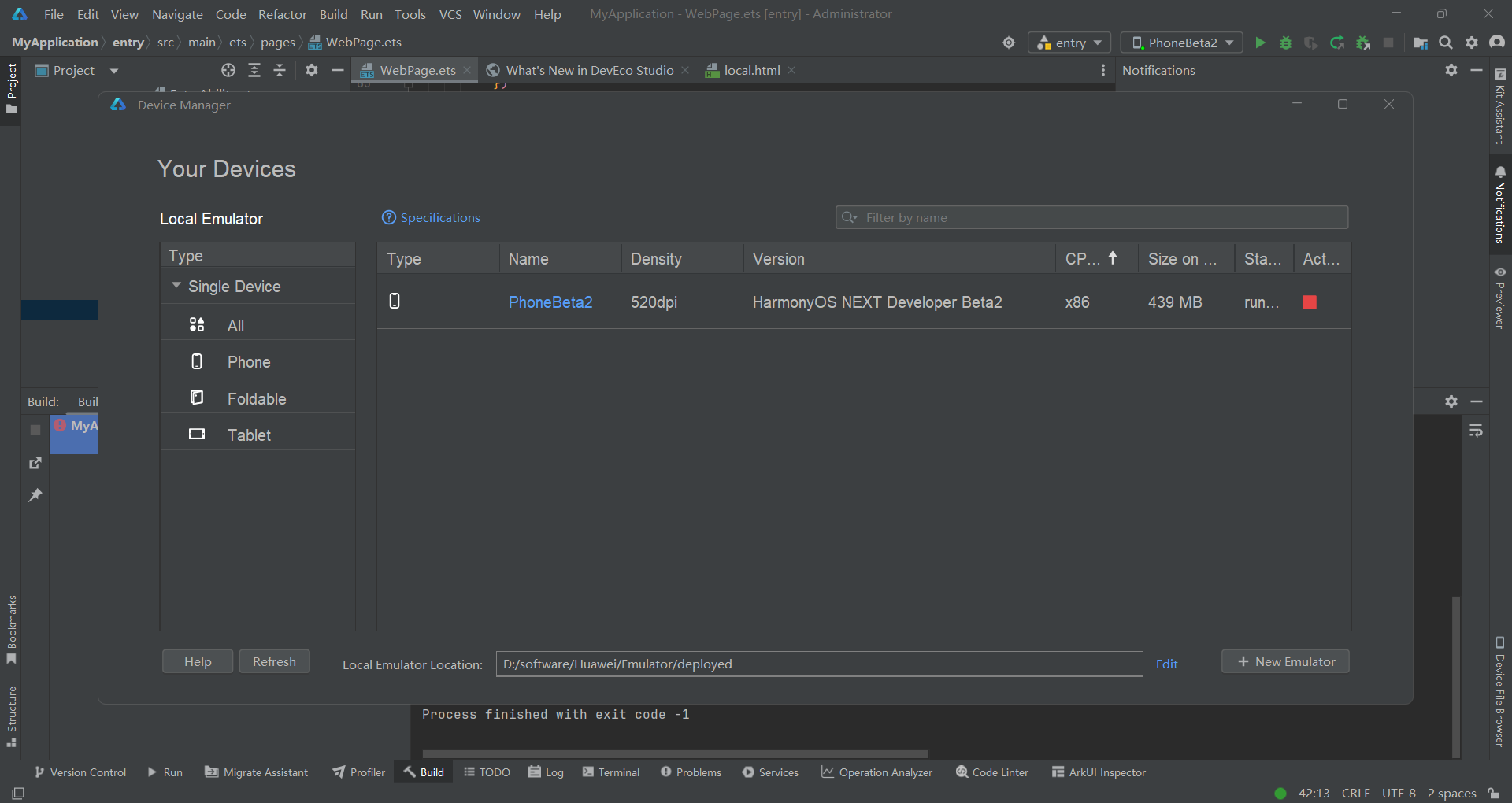Switch to the local.html editor tab
The height and width of the screenshot is (803, 1512).
(x=751, y=70)
